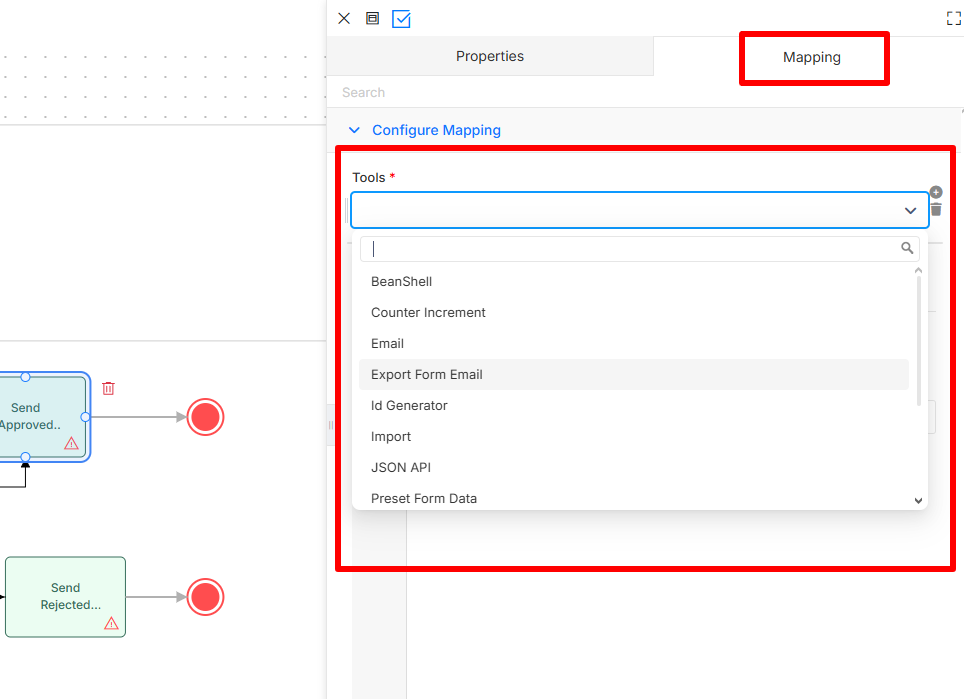Image resolution: width=964 pixels, height=699 pixels.
Task: Delete Send Approved node via red trash
Action: pyautogui.click(x=108, y=388)
